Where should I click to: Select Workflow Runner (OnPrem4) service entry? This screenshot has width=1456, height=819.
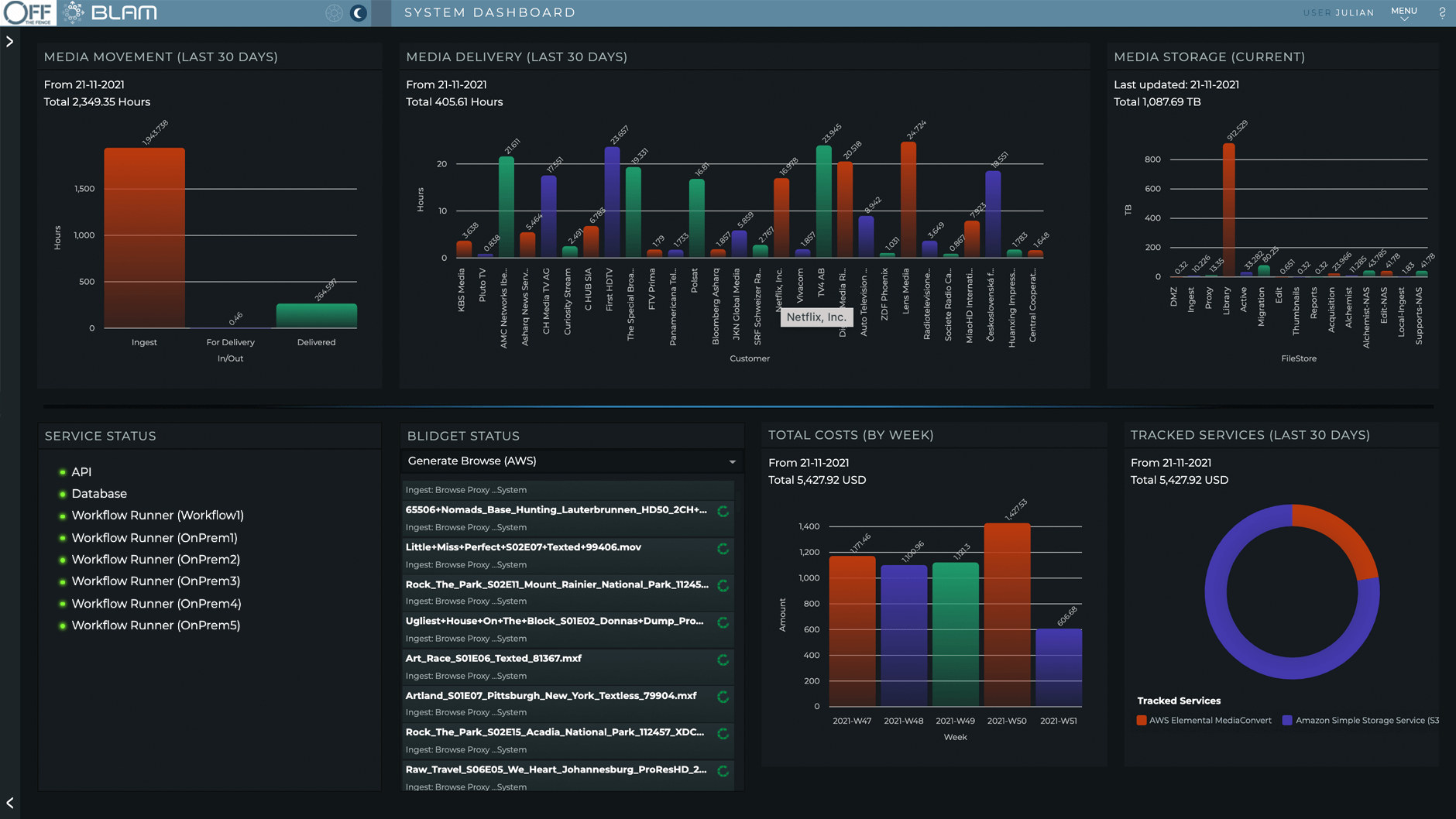[156, 604]
